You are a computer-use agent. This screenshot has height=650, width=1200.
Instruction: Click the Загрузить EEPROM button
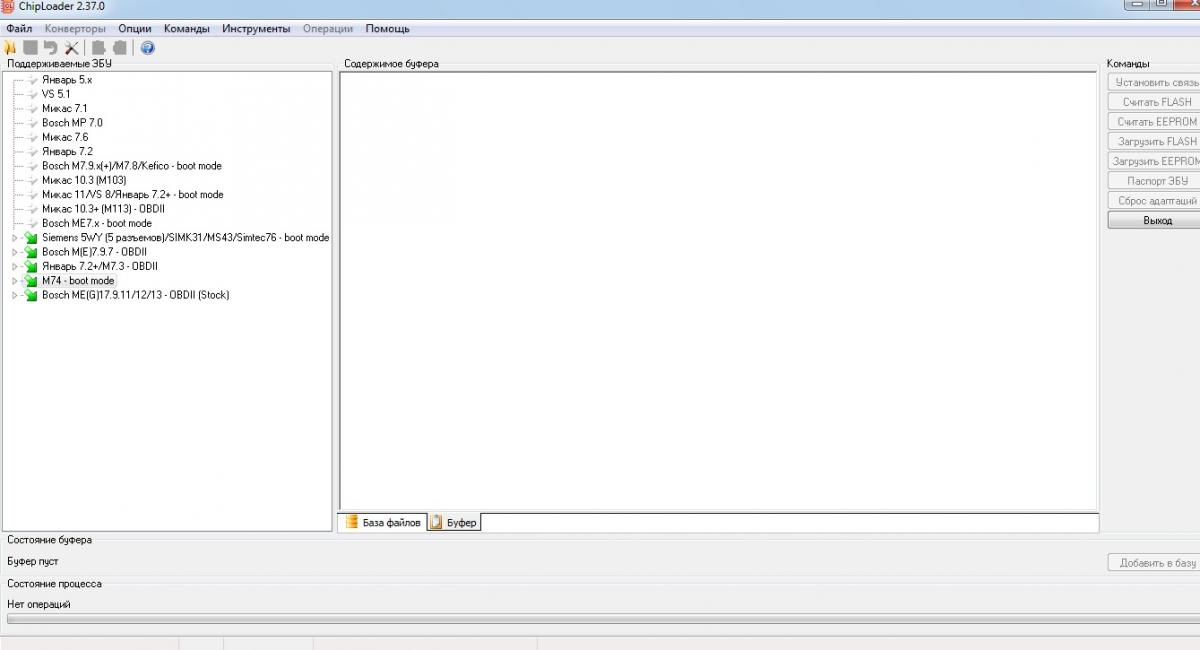pos(1154,161)
